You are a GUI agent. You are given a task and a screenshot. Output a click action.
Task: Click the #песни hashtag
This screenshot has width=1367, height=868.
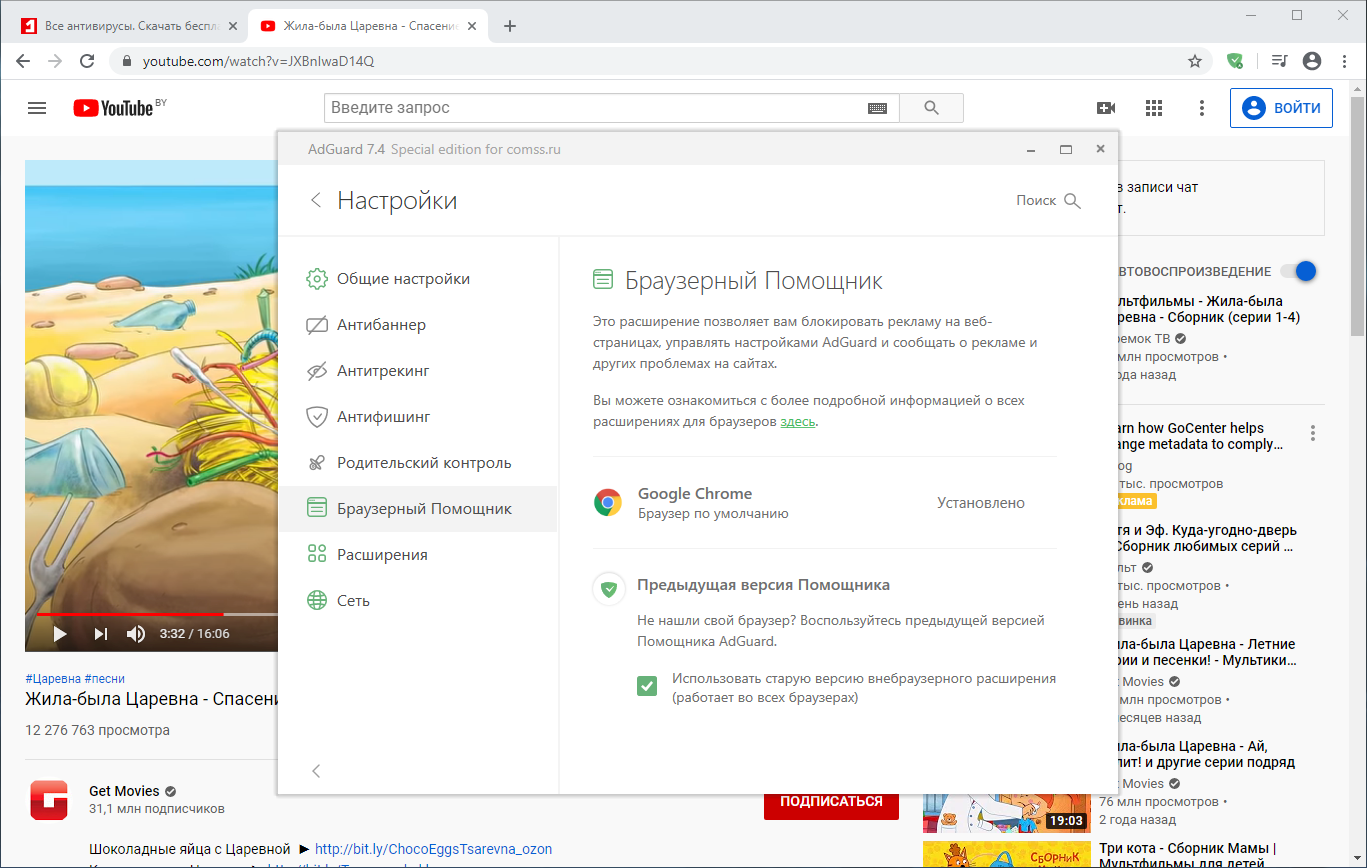click(105, 678)
